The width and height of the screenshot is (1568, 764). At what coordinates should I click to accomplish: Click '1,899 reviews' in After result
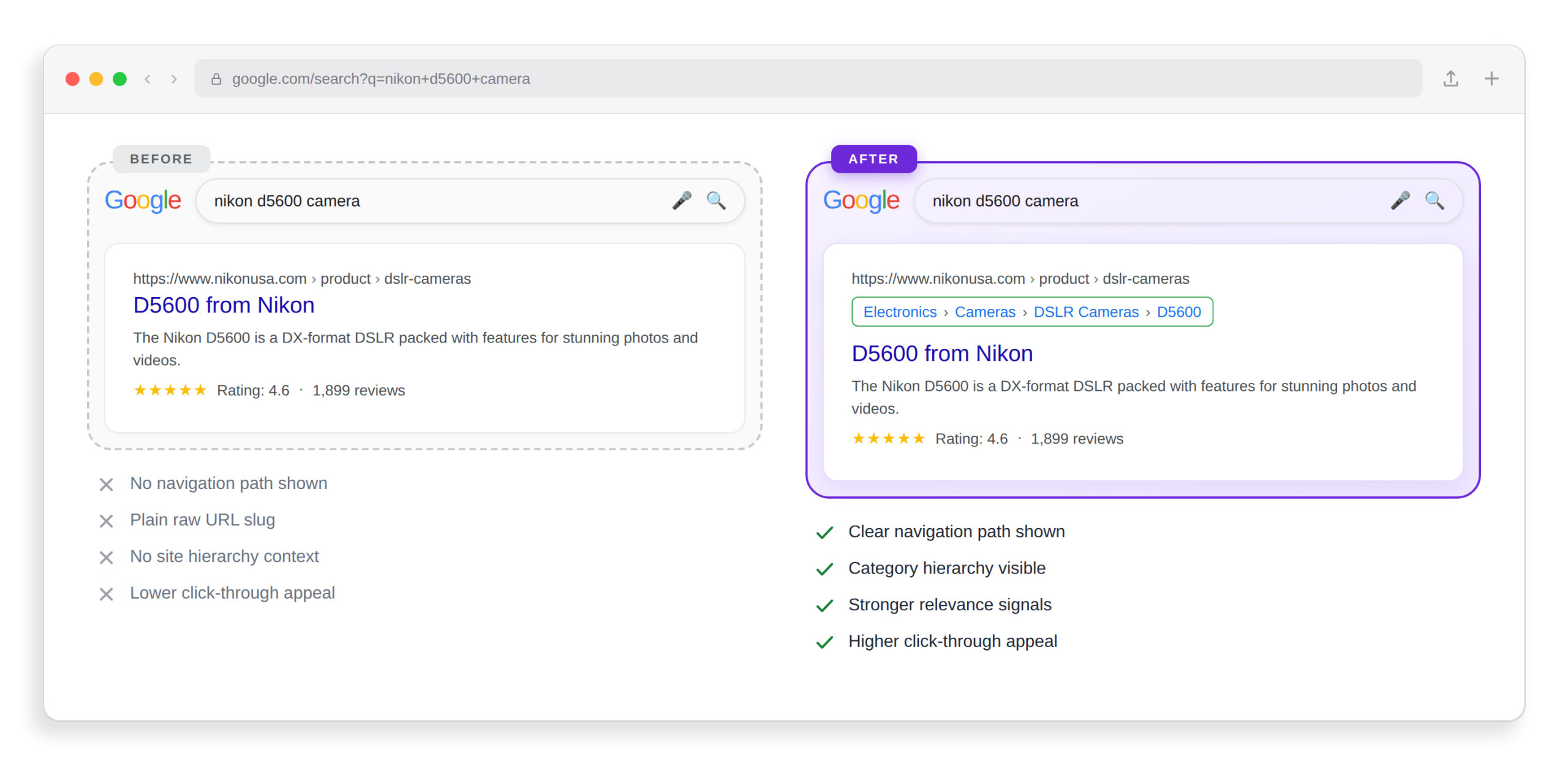coord(1077,439)
